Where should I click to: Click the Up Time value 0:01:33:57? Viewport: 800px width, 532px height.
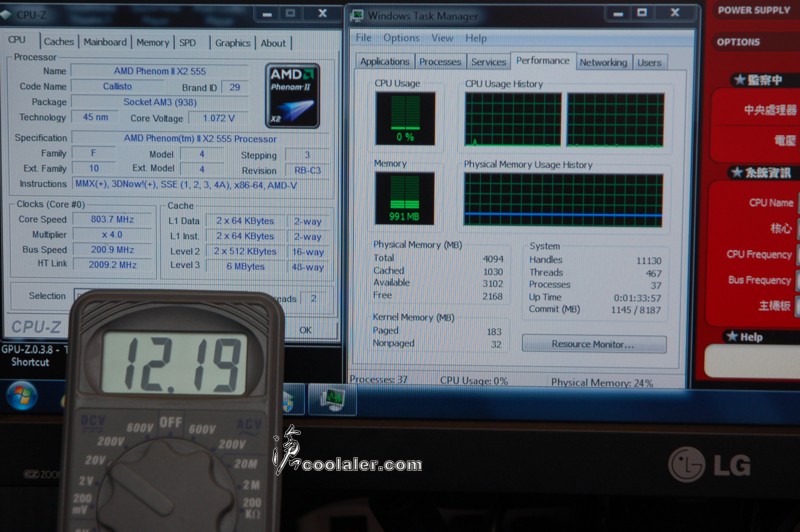coord(637,298)
